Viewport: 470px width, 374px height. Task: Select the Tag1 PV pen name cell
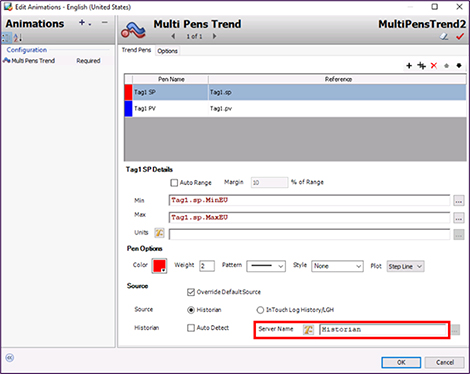click(170, 109)
